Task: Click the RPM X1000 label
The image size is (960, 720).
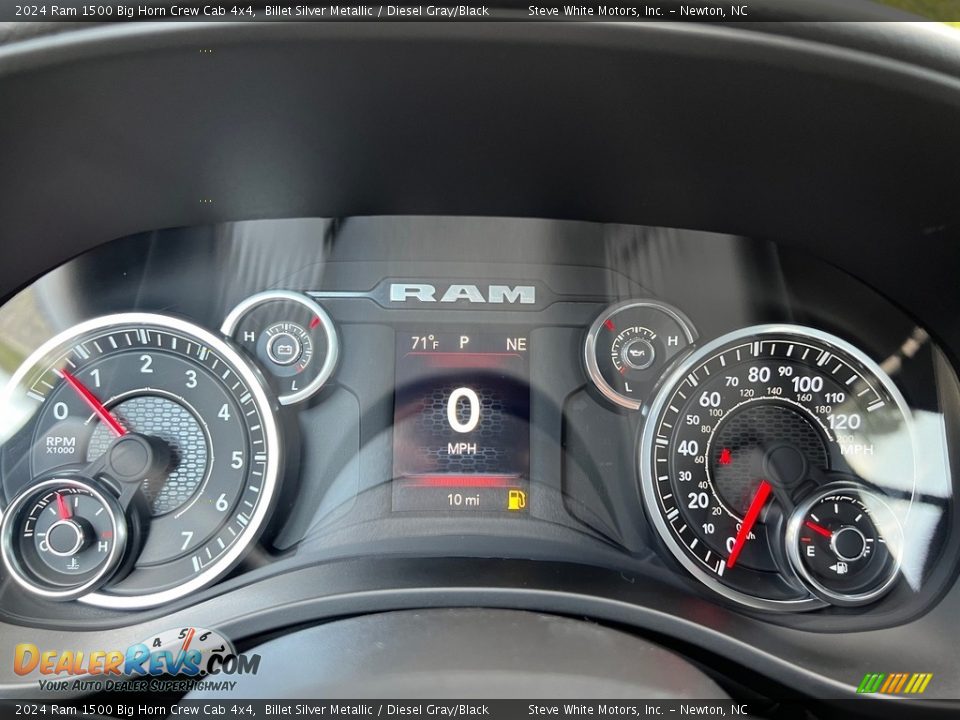Action: (60, 444)
